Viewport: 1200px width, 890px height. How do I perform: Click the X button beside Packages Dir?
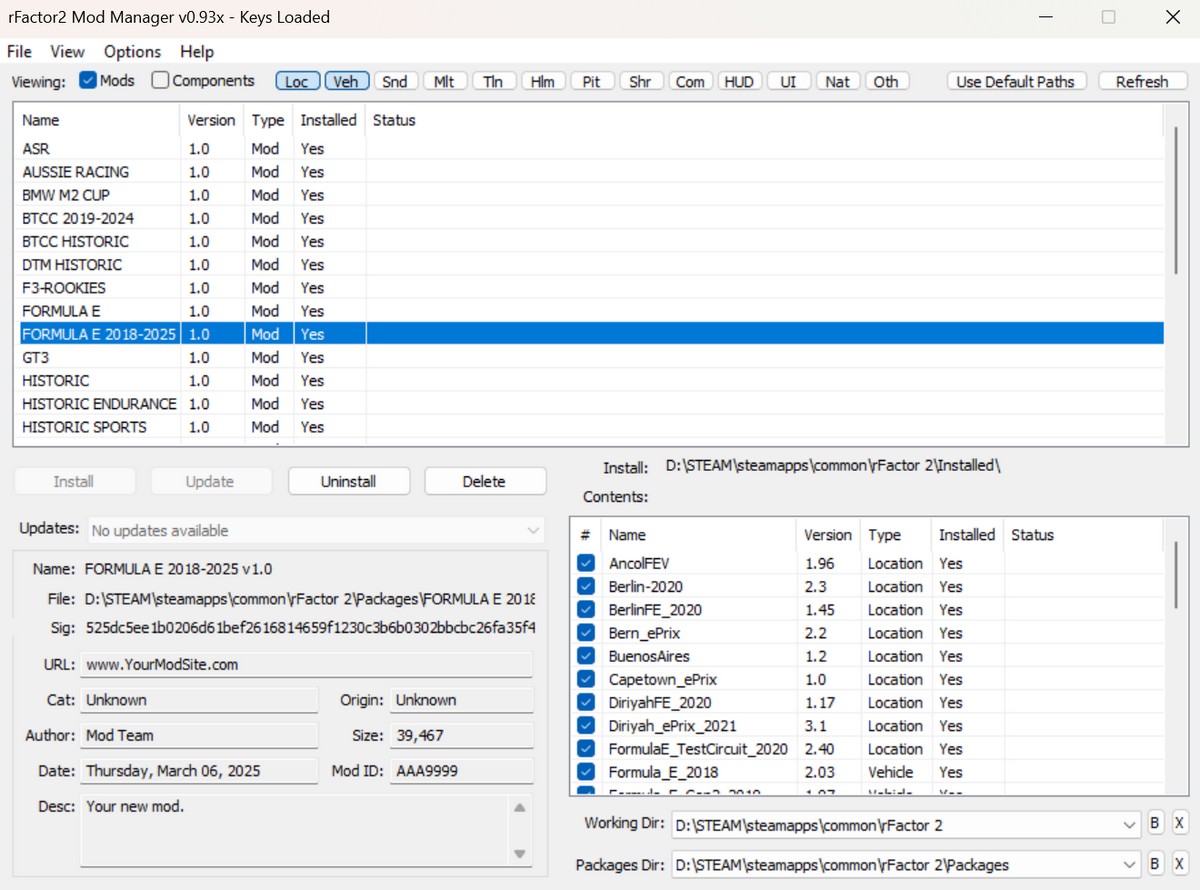pyautogui.click(x=1179, y=864)
